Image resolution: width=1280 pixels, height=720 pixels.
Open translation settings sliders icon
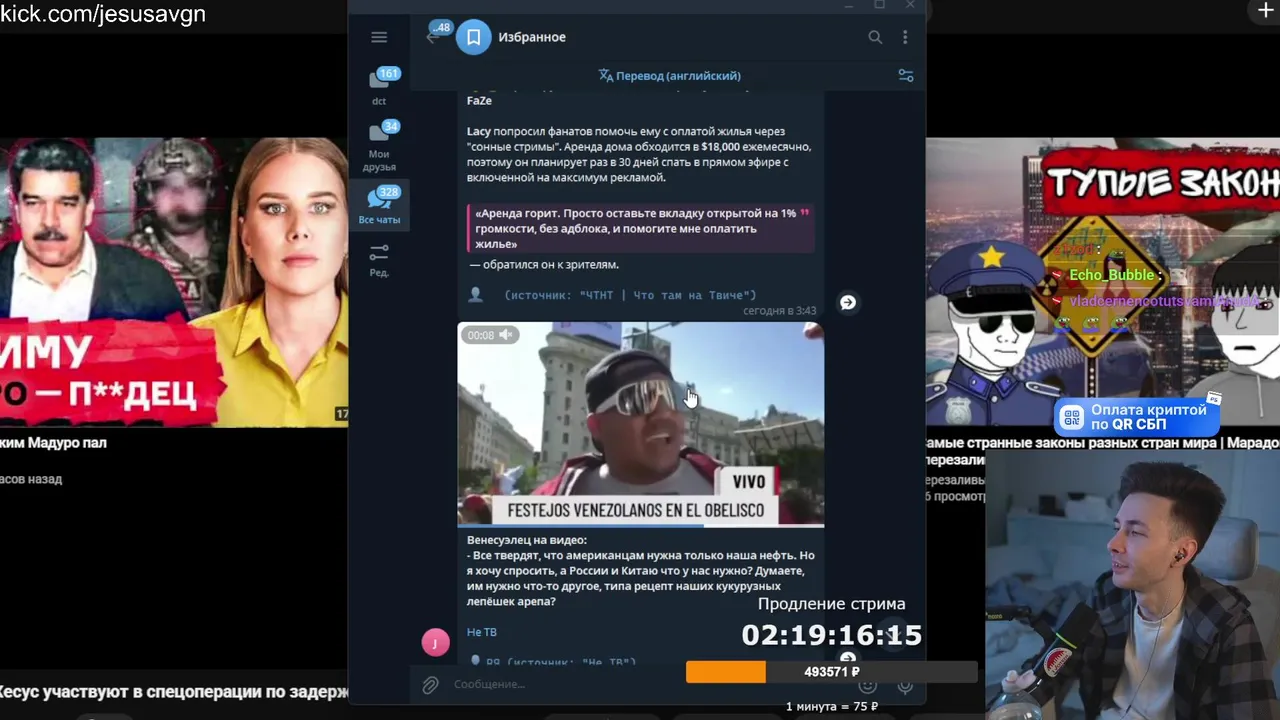pos(906,75)
